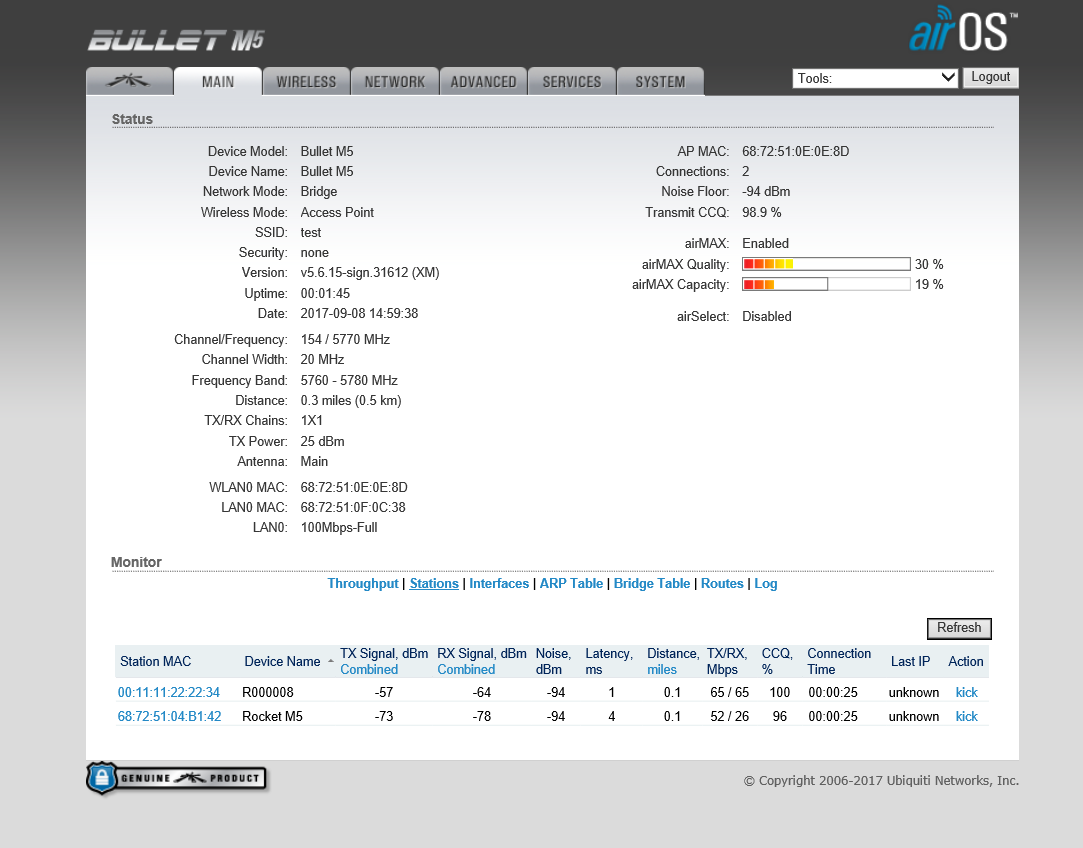Image resolution: width=1083 pixels, height=848 pixels.
Task: Switch Distance units via miles link
Action: 662,669
